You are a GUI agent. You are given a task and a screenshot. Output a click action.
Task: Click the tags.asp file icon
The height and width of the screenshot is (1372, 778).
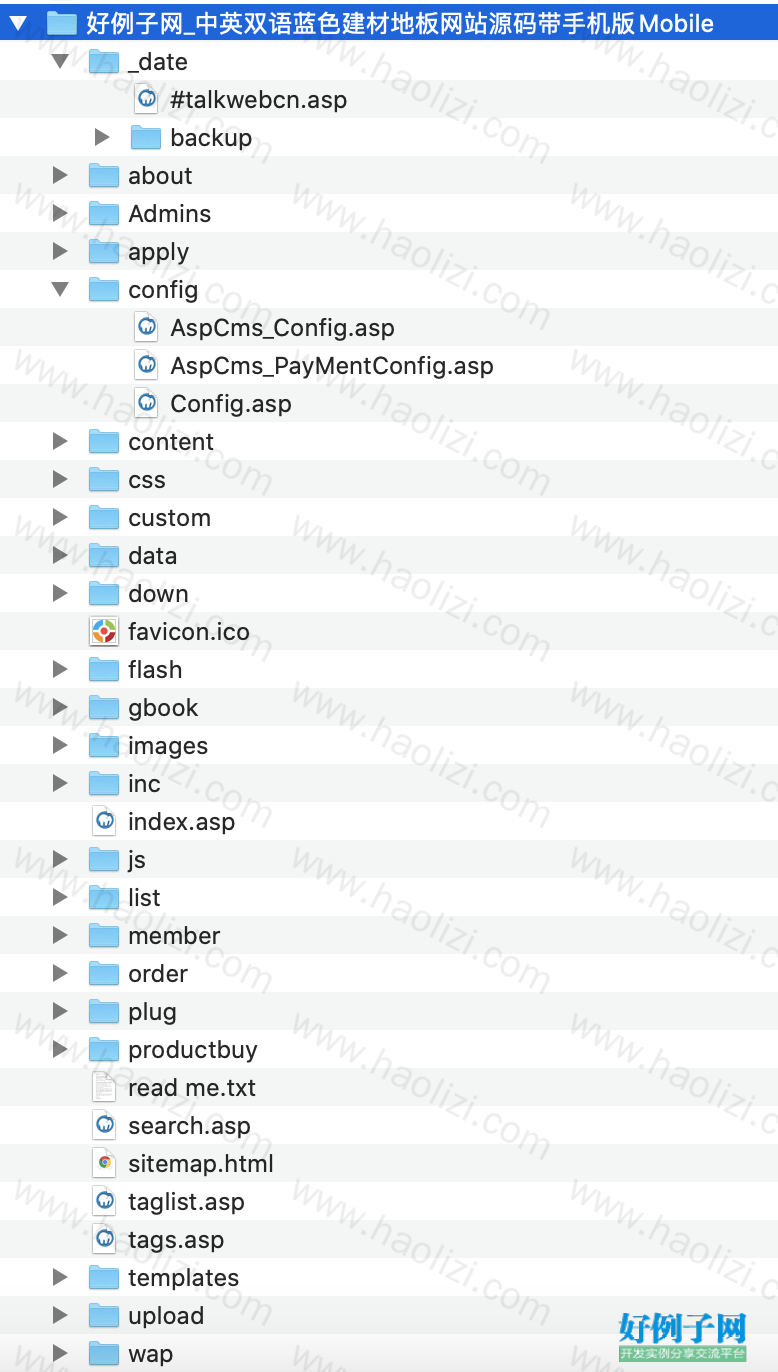(104, 1239)
